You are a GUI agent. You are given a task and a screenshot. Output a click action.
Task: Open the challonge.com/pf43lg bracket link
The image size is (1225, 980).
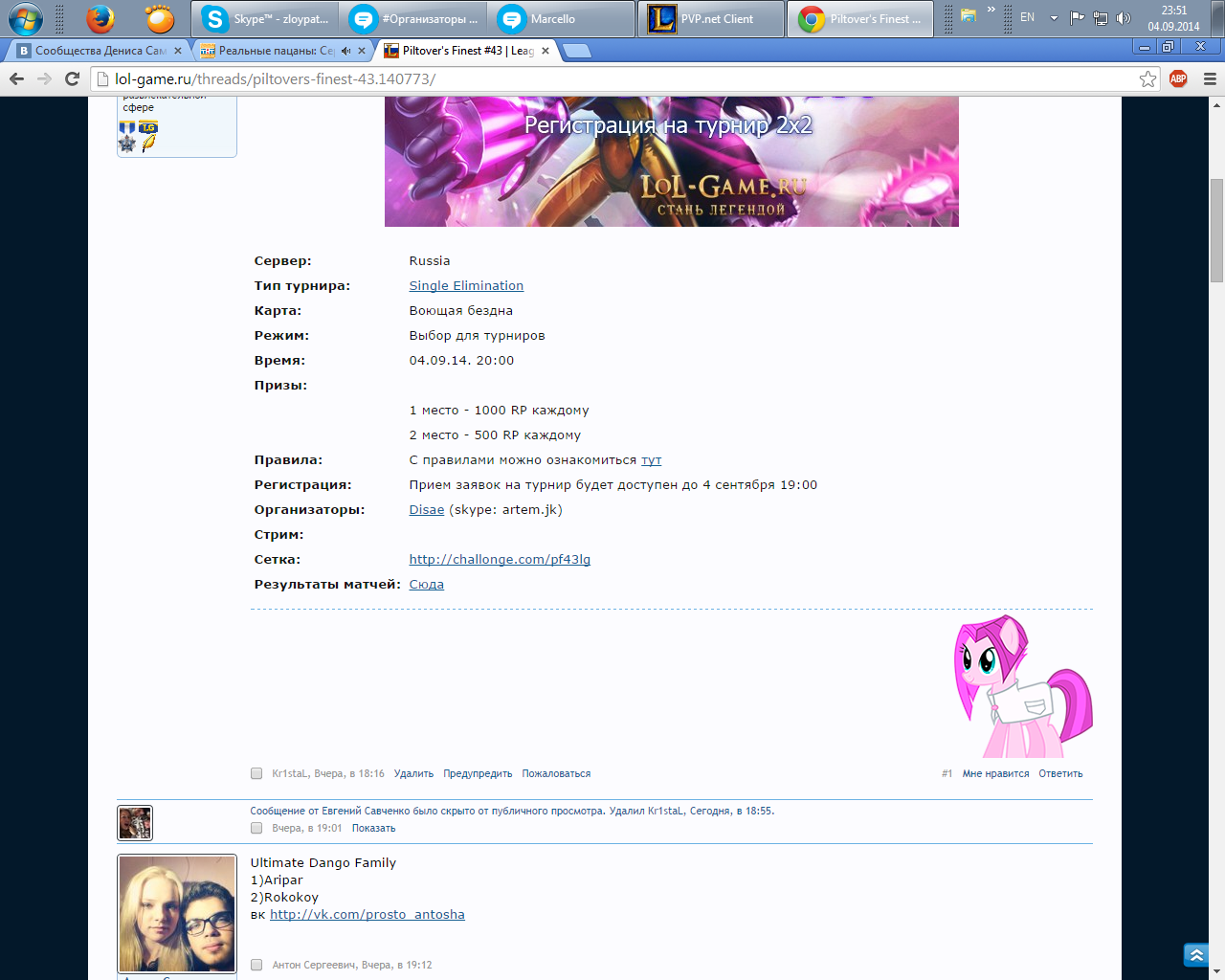pyautogui.click(x=500, y=559)
